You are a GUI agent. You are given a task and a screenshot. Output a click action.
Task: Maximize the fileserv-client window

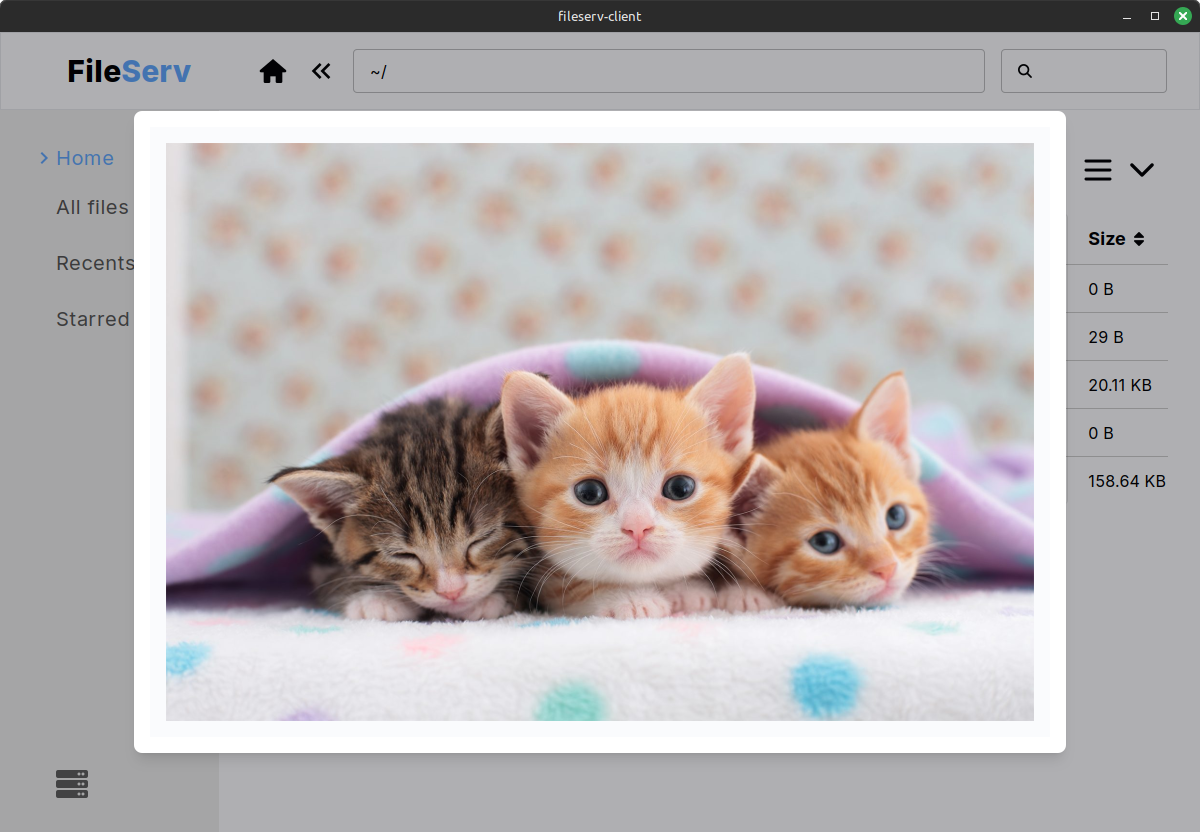coord(1155,16)
